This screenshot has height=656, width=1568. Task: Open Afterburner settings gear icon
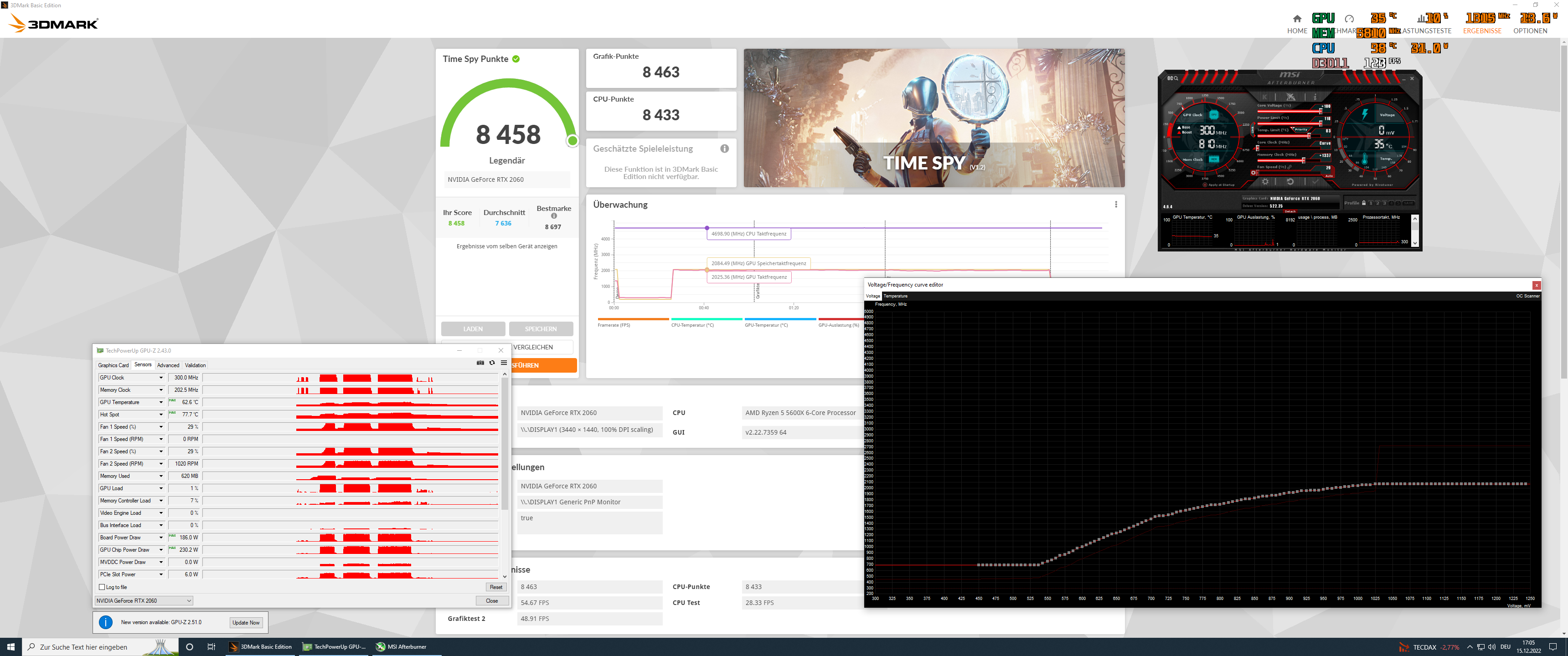(1265, 182)
